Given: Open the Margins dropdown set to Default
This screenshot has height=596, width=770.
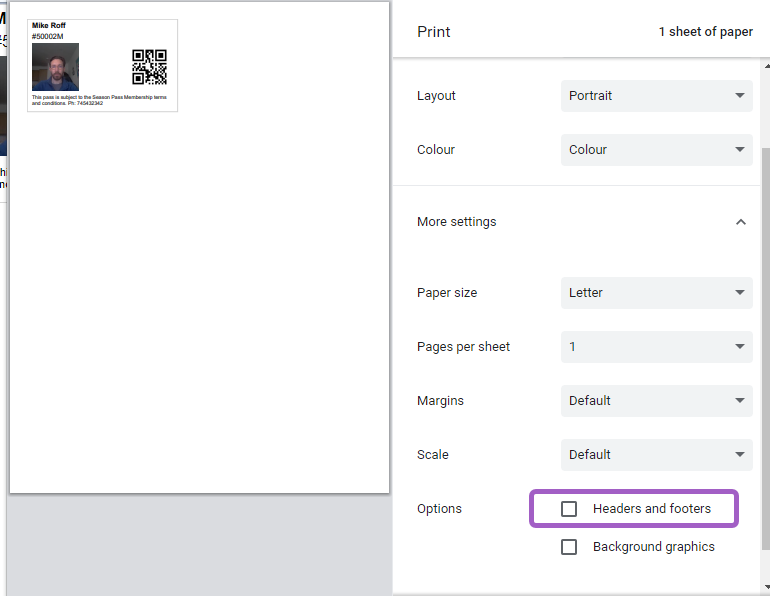Looking at the screenshot, I should pyautogui.click(x=656, y=401).
